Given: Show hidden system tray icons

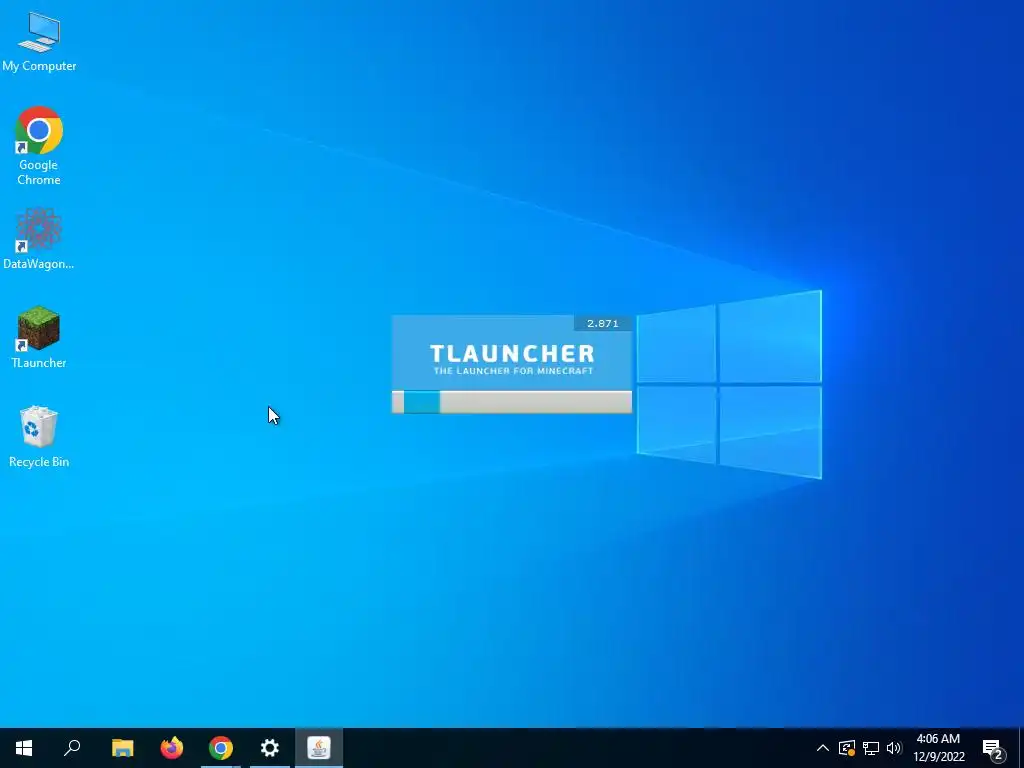Looking at the screenshot, I should coord(823,748).
